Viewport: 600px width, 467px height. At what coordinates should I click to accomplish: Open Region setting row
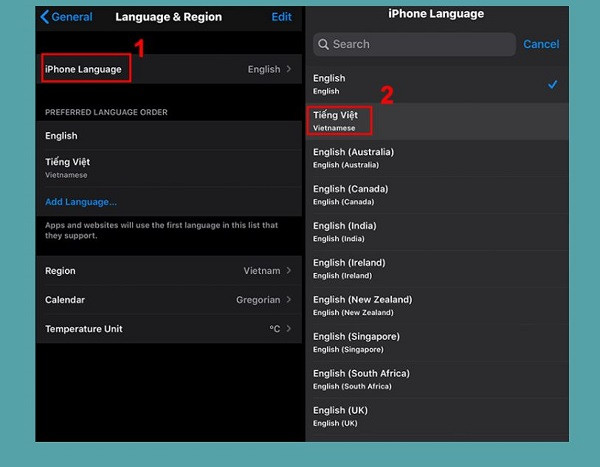point(169,271)
